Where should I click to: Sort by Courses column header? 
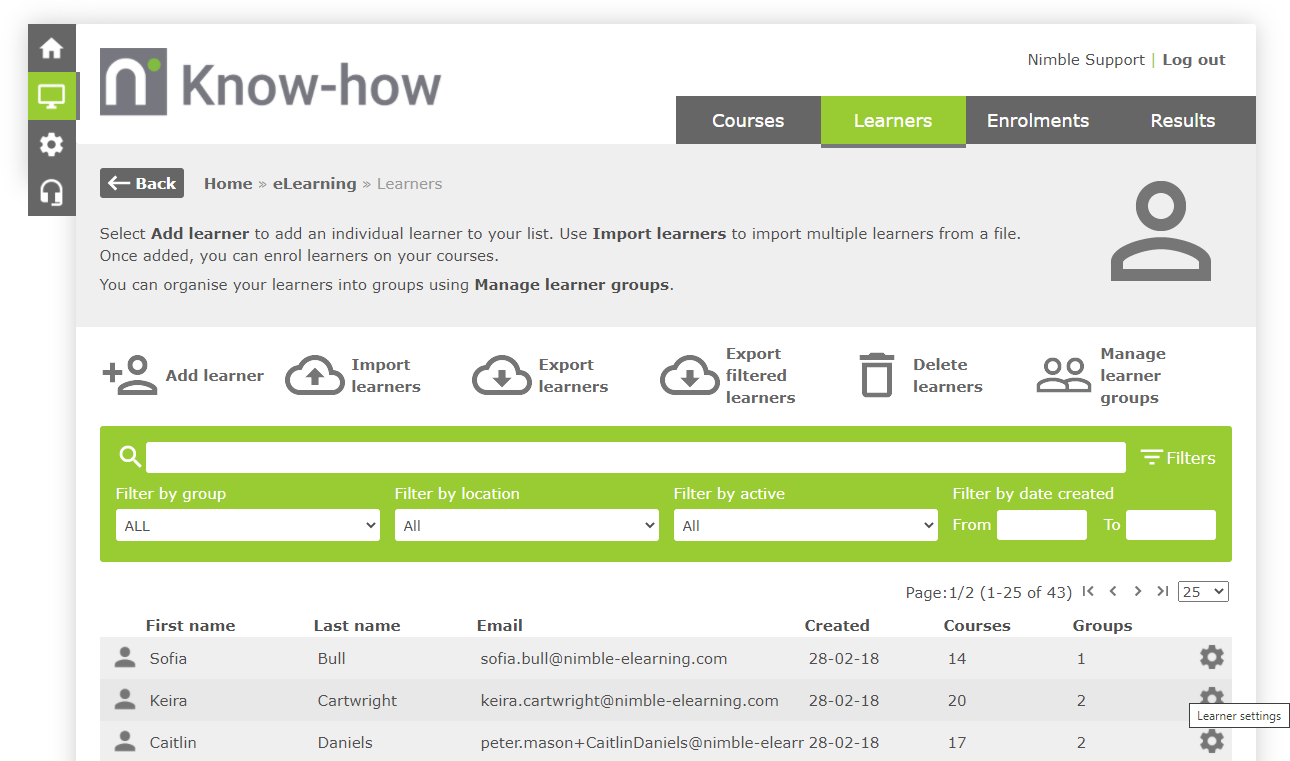pyautogui.click(x=977, y=626)
